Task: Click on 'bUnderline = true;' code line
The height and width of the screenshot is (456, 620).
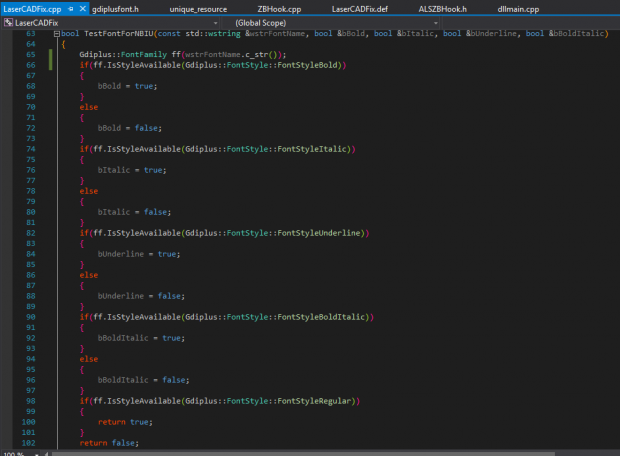Action: (139, 254)
